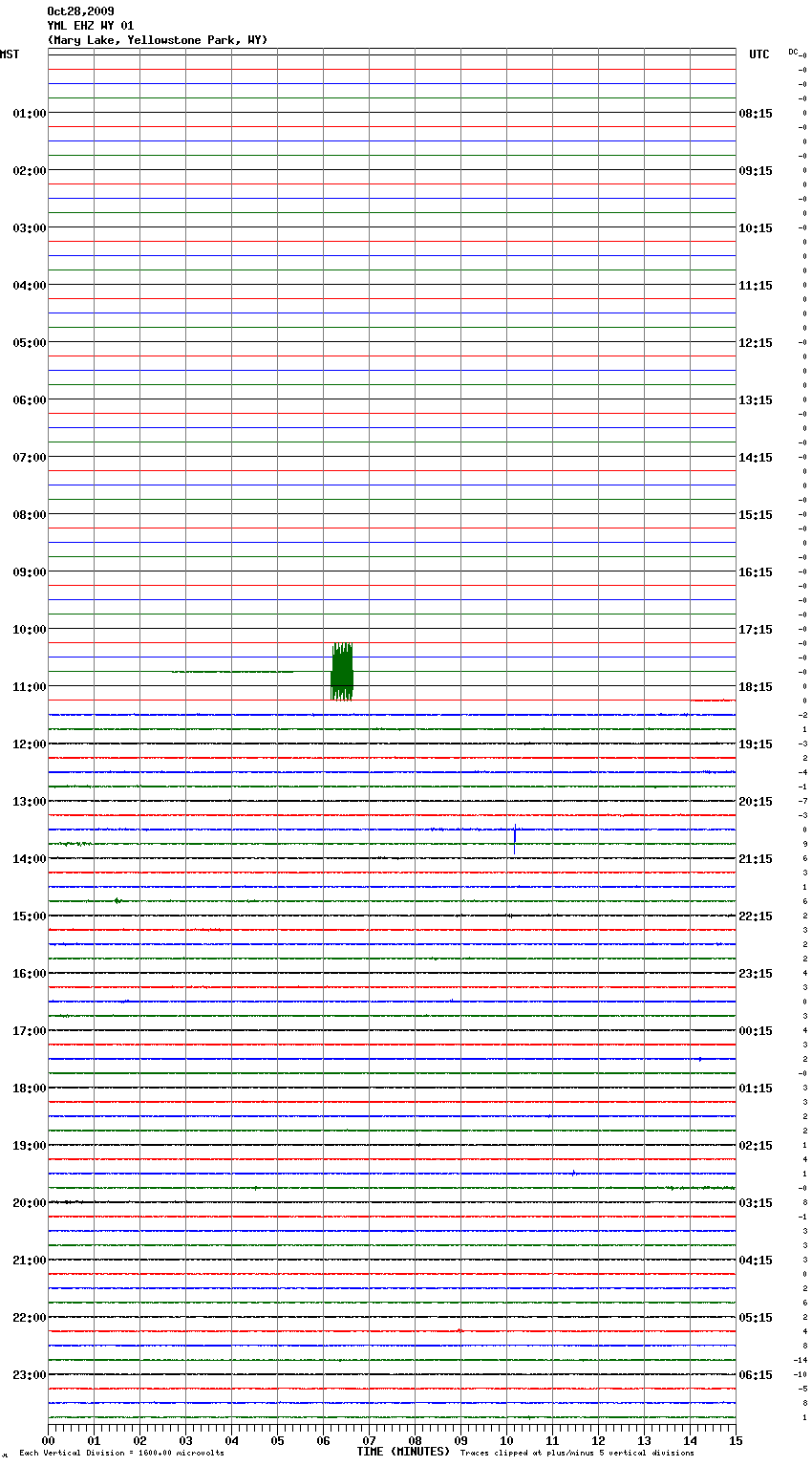812x1466 pixels.
Task: Select the 10:00 MST row label
Action: pos(30,630)
